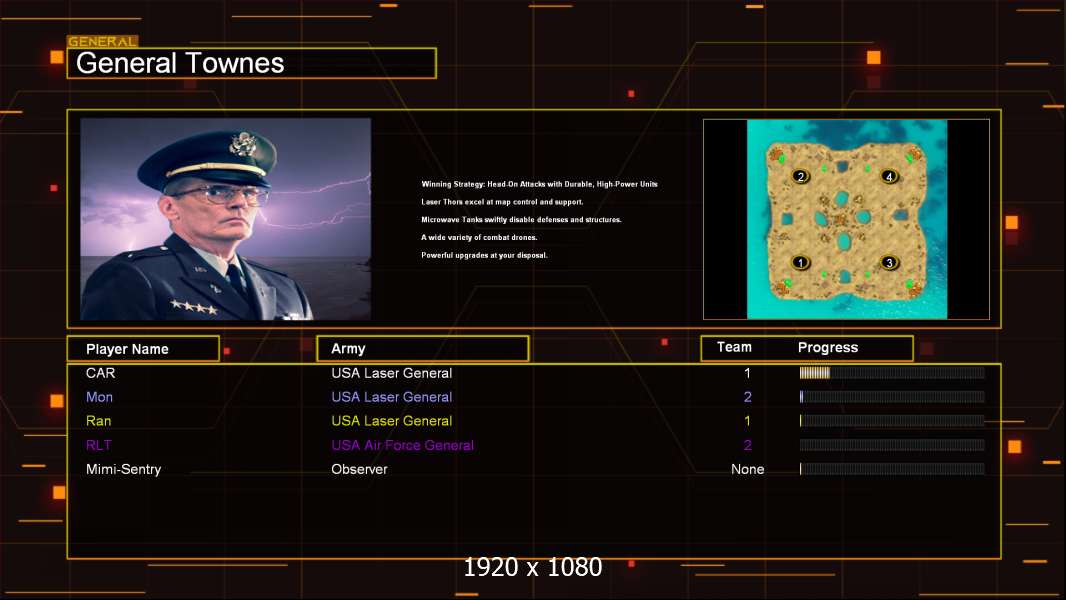Click the combat drones description line
The width and height of the screenshot is (1066, 600).
(x=479, y=237)
